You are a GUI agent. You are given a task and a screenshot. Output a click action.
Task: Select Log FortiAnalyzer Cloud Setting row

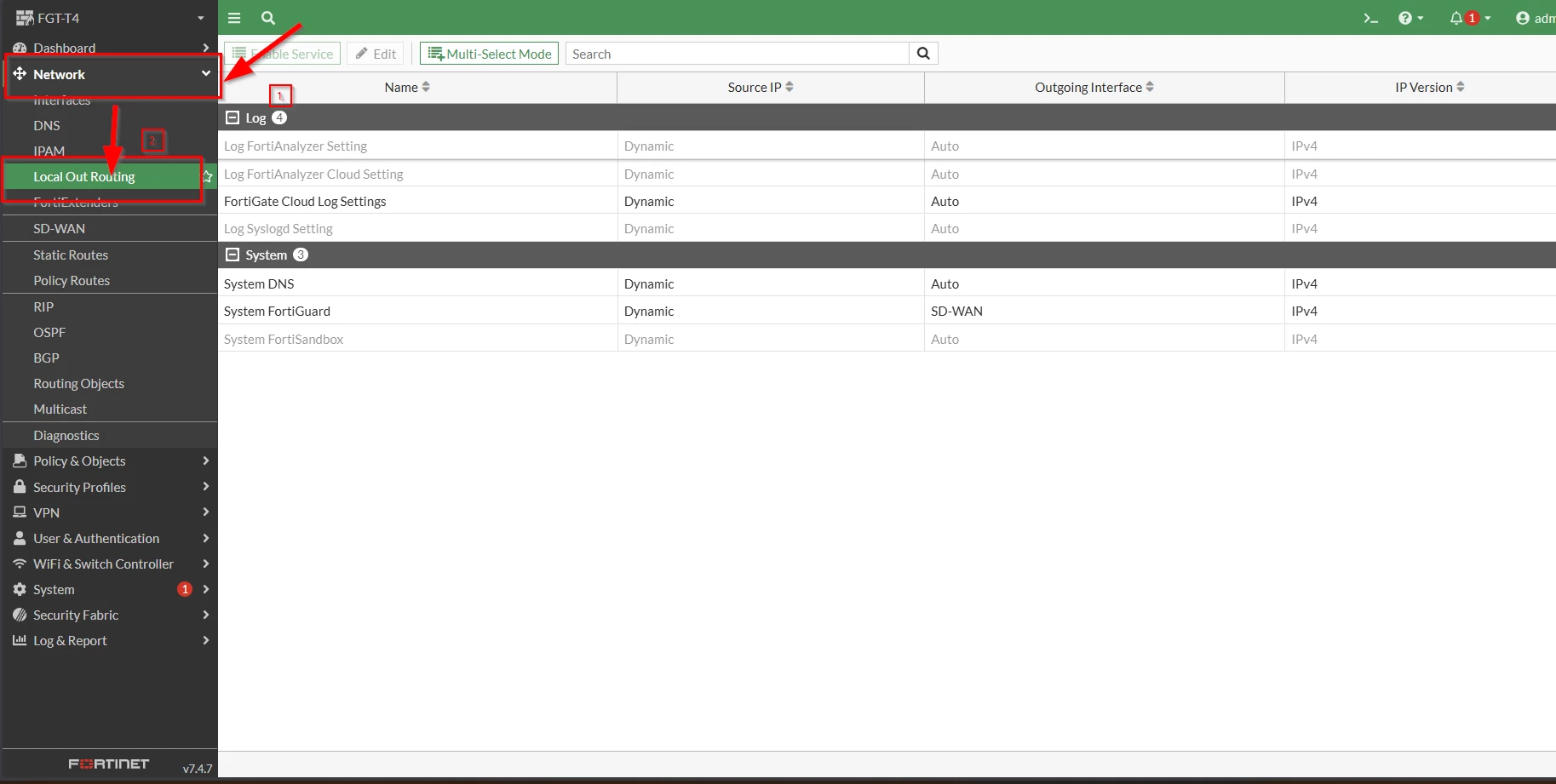pyautogui.click(x=887, y=174)
